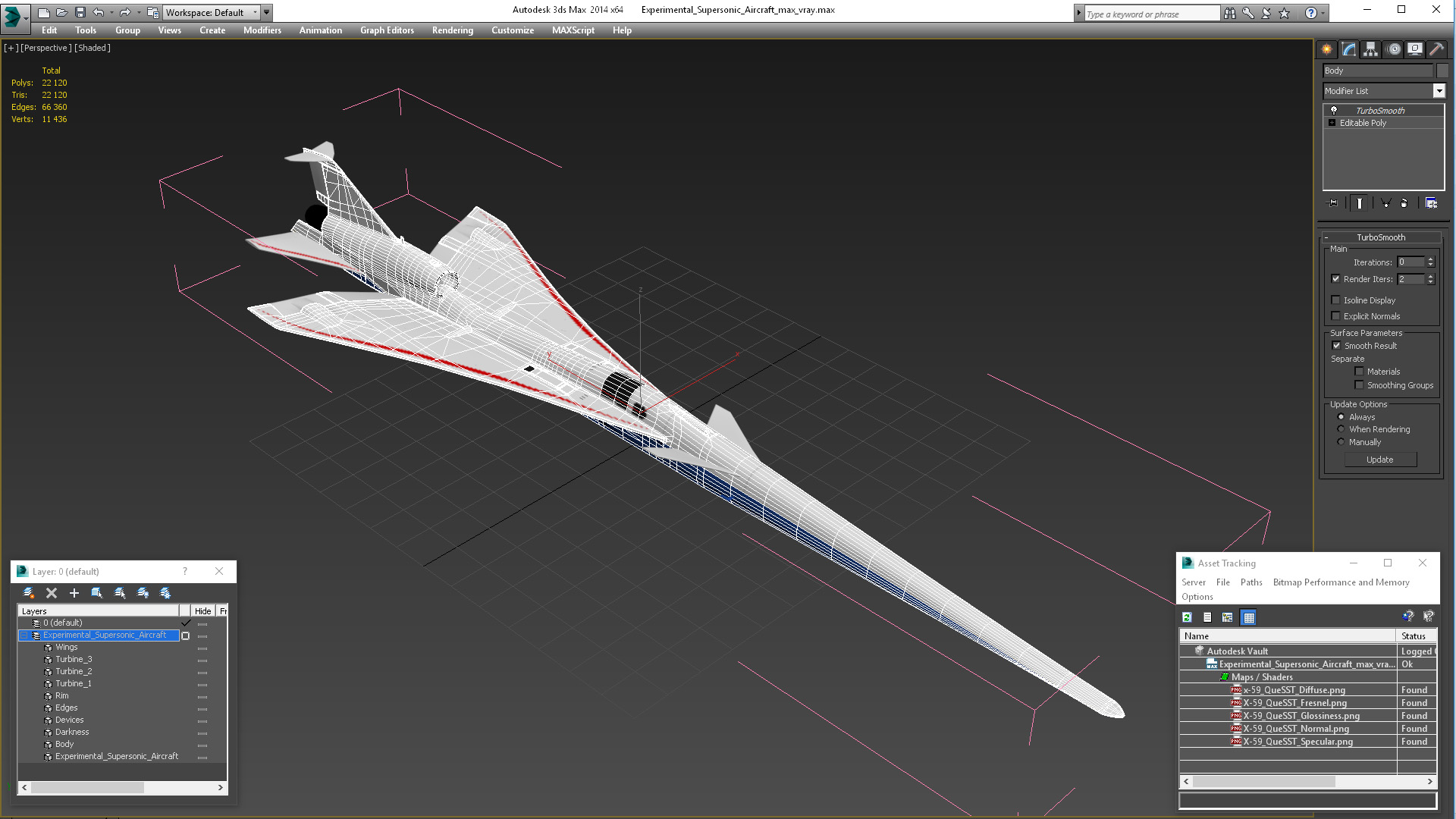Increase Iterations spinner value
This screenshot has height=819, width=1456.
[1431, 259]
